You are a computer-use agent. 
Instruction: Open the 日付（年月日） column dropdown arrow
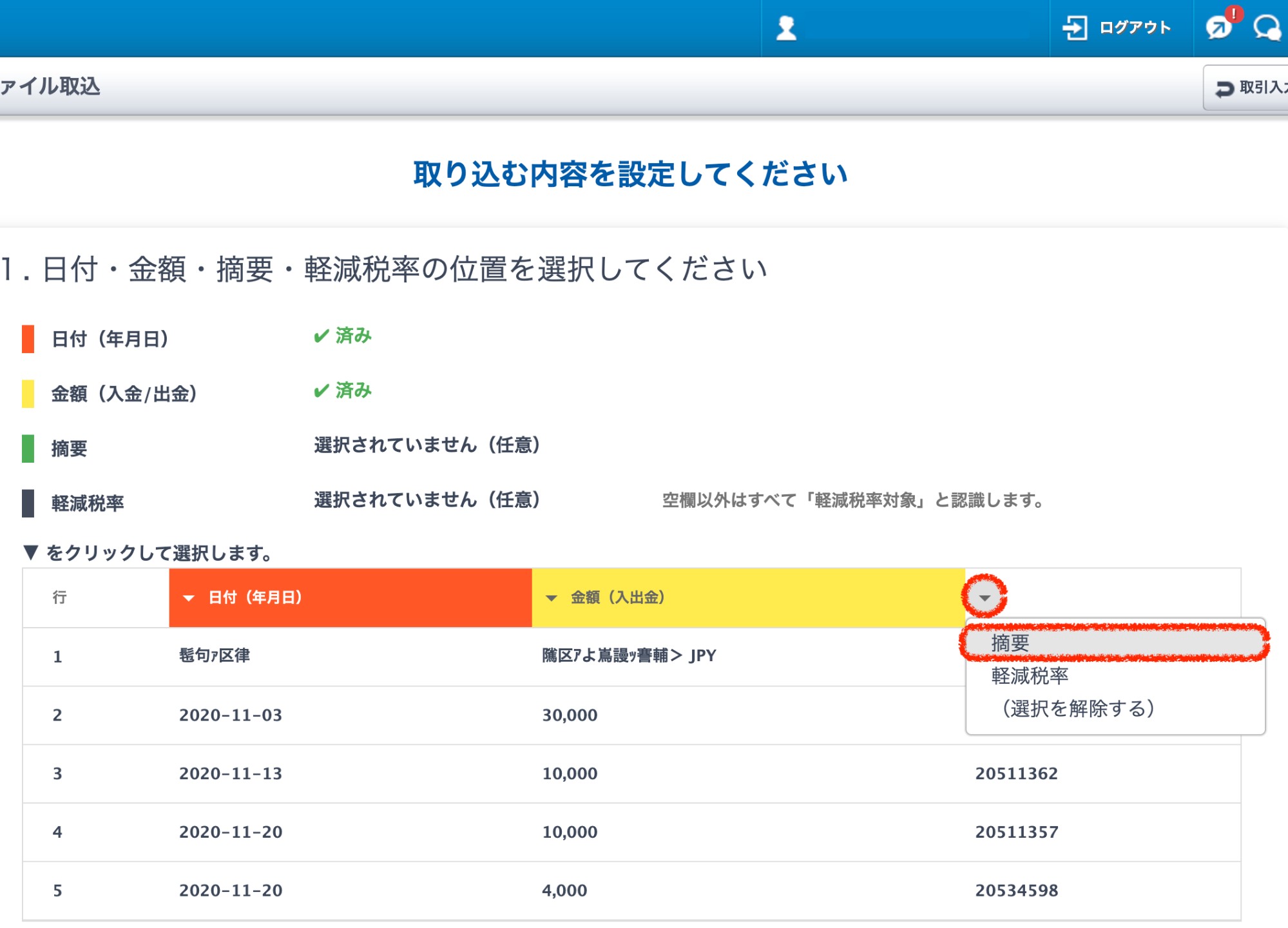188,598
